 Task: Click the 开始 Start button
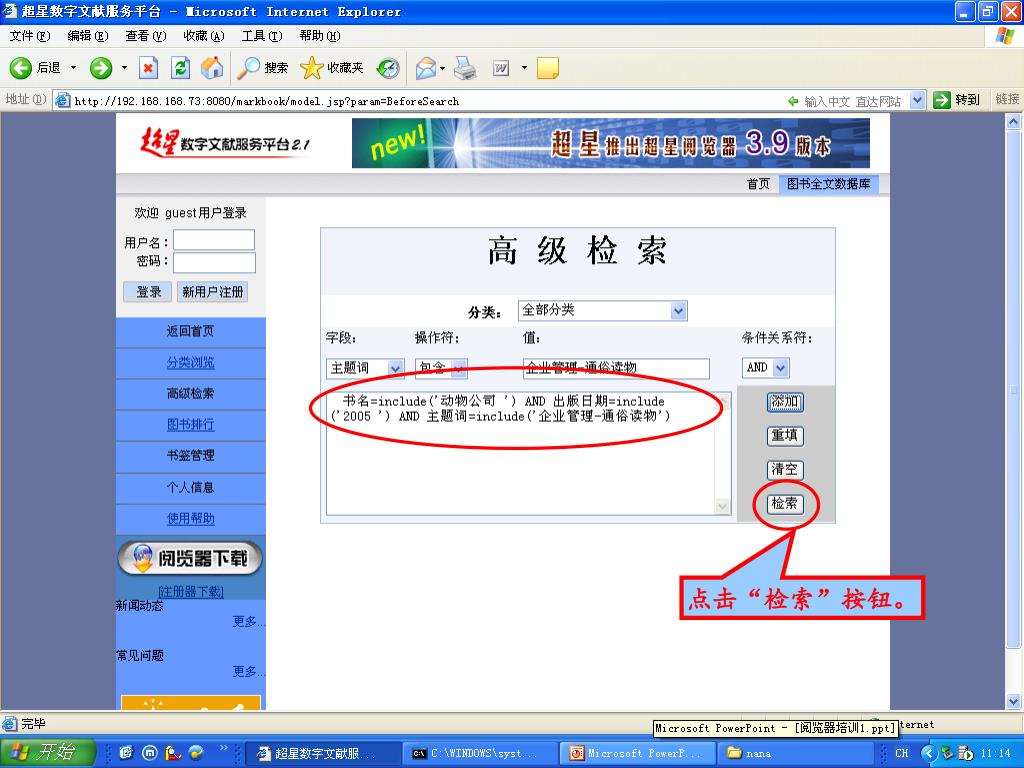coord(48,753)
